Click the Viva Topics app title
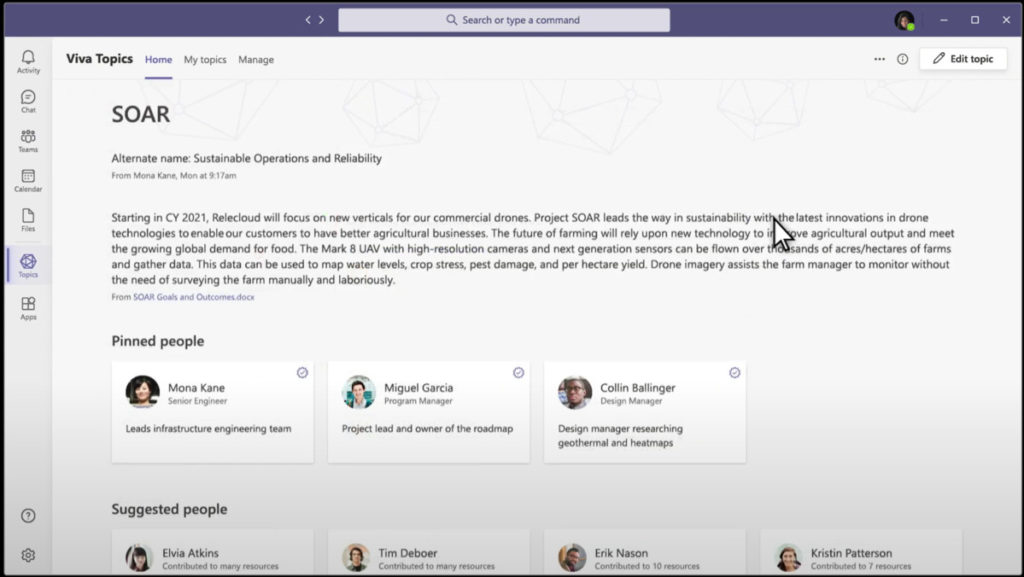 tap(99, 59)
